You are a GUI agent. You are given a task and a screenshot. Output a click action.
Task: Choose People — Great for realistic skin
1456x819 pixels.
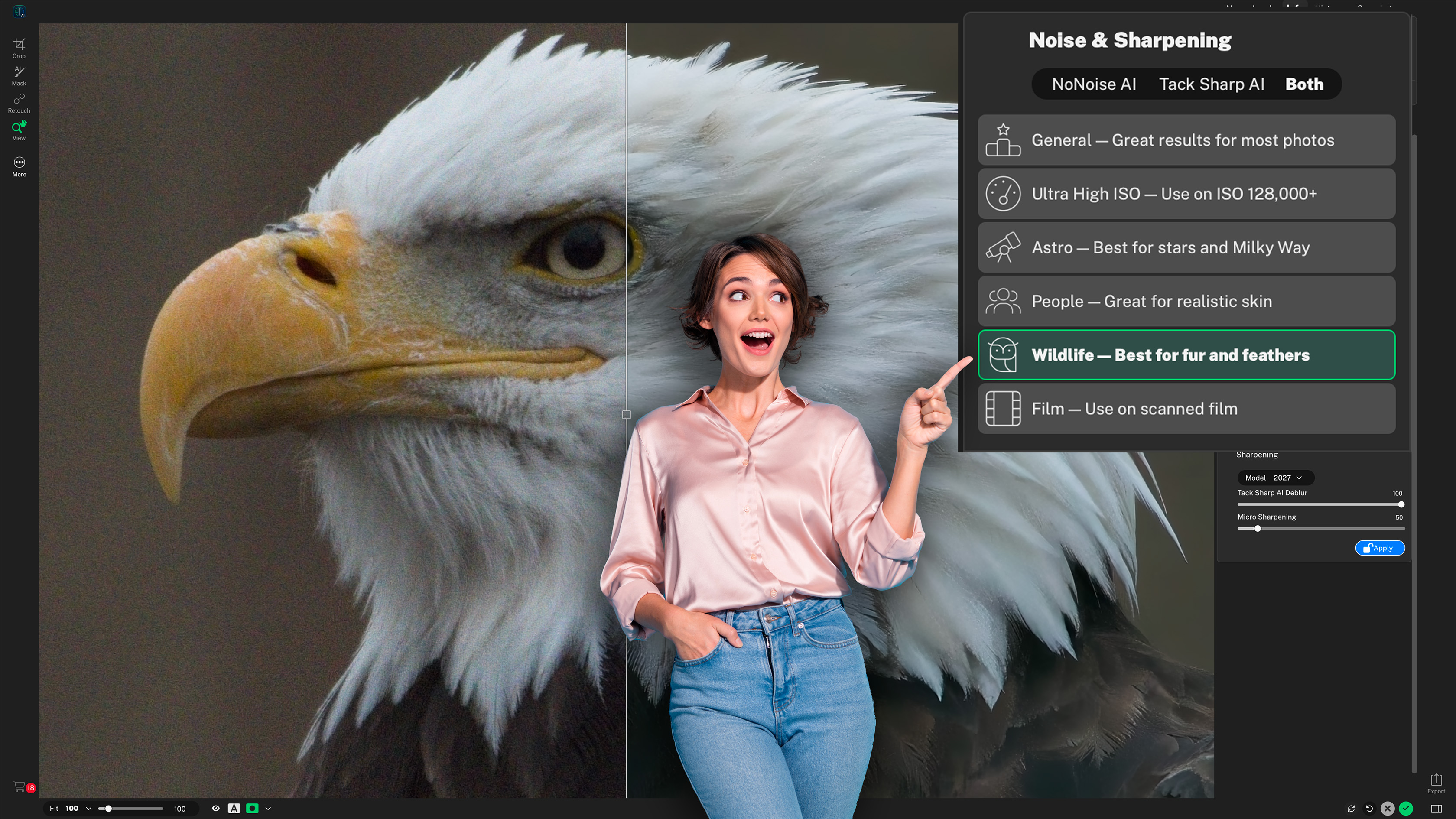(x=1186, y=301)
